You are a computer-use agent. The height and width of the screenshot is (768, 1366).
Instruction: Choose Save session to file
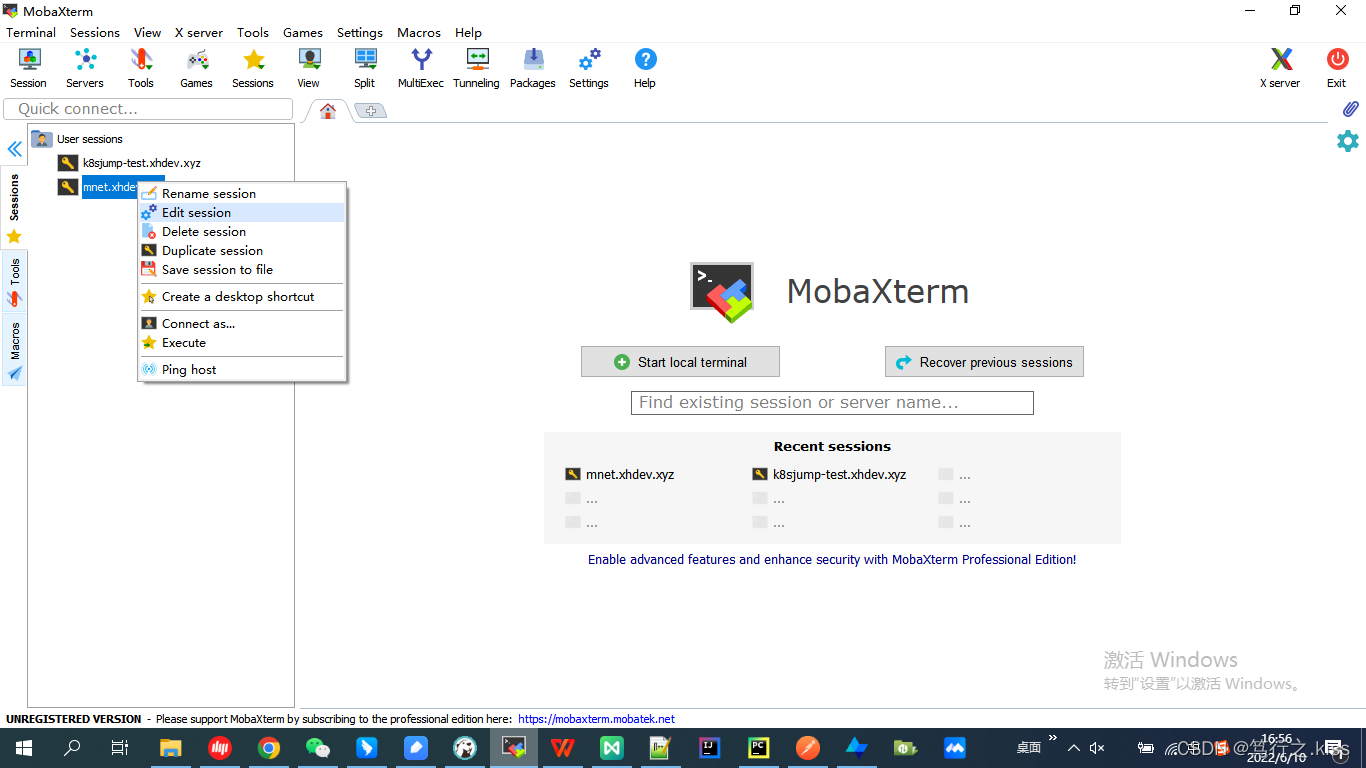coord(241,270)
